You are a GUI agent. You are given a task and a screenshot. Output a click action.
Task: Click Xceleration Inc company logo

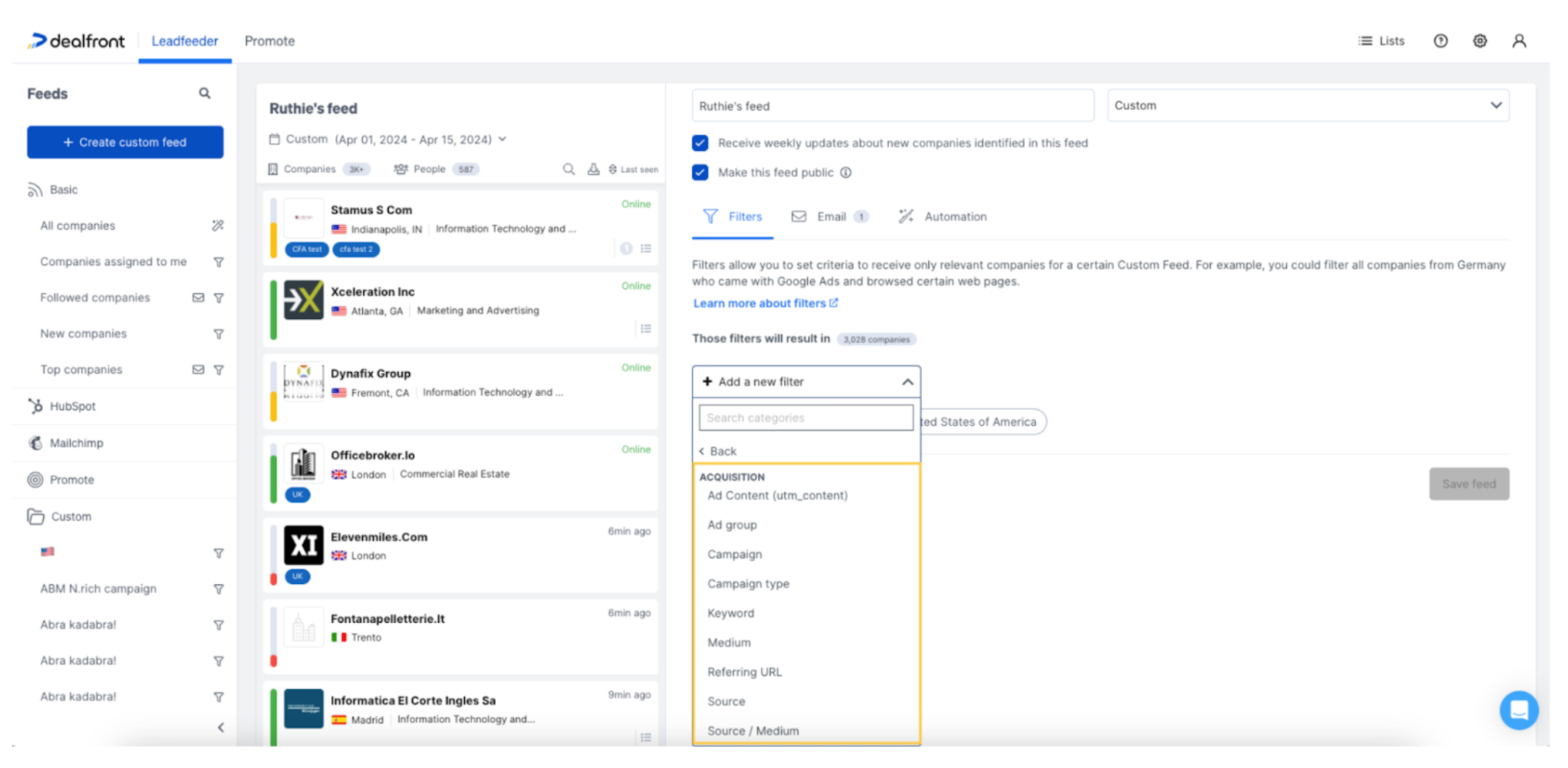[x=303, y=299]
